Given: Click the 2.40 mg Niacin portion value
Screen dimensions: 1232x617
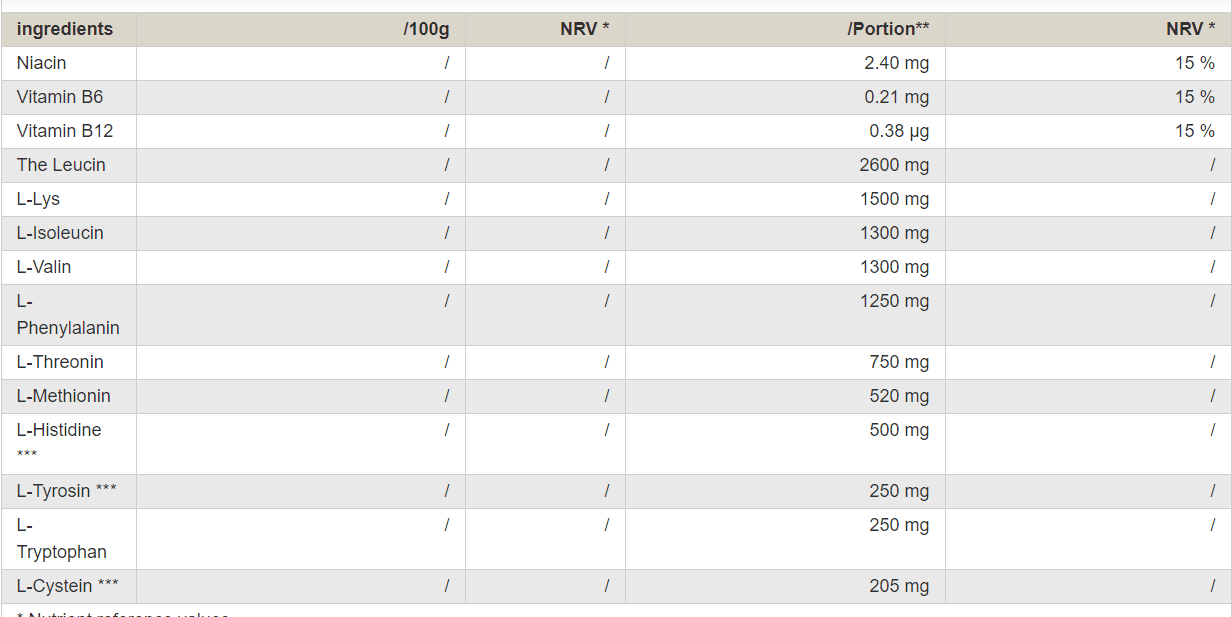Looking at the screenshot, I should coord(897,63).
